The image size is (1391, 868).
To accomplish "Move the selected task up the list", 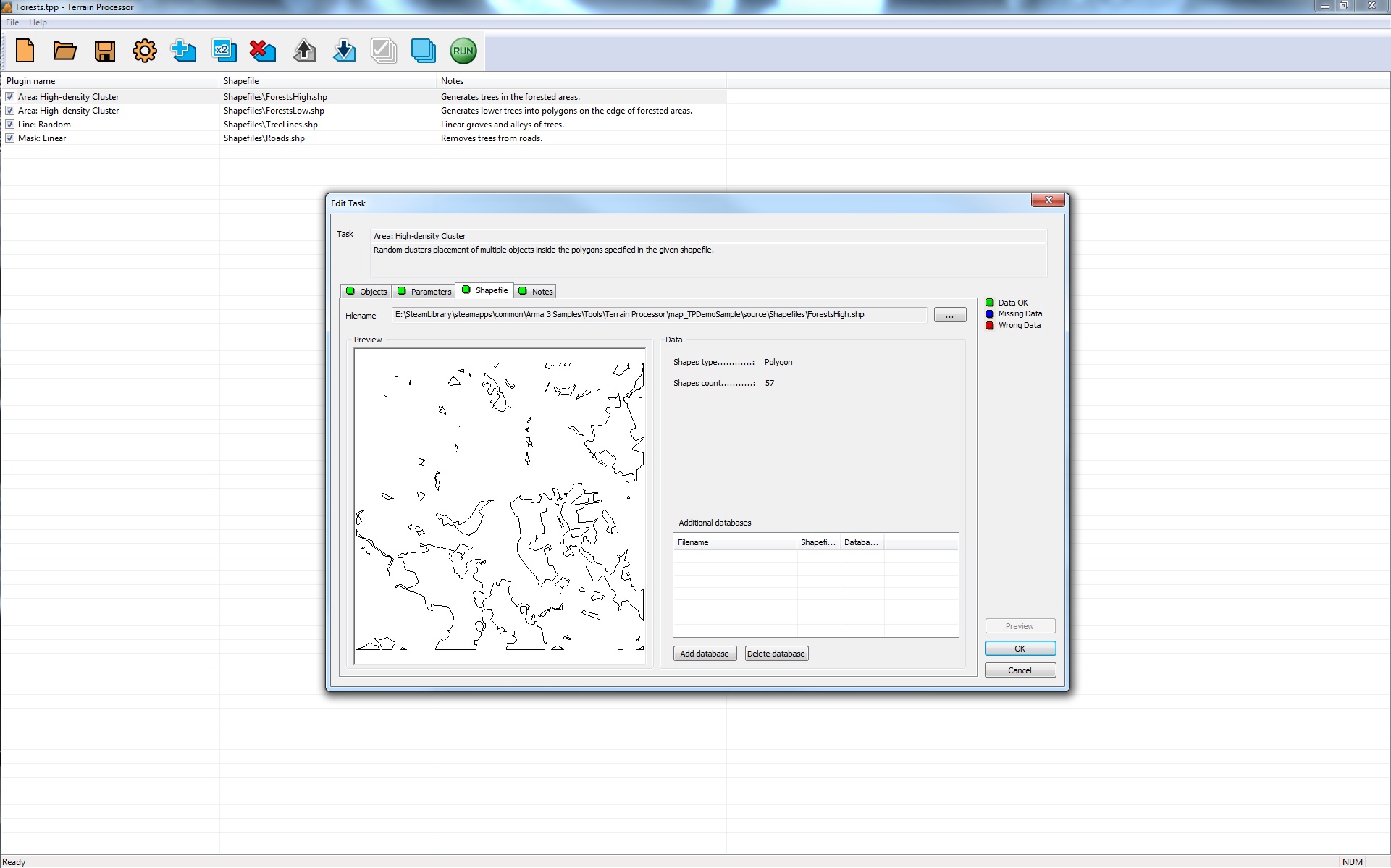I will tap(304, 51).
